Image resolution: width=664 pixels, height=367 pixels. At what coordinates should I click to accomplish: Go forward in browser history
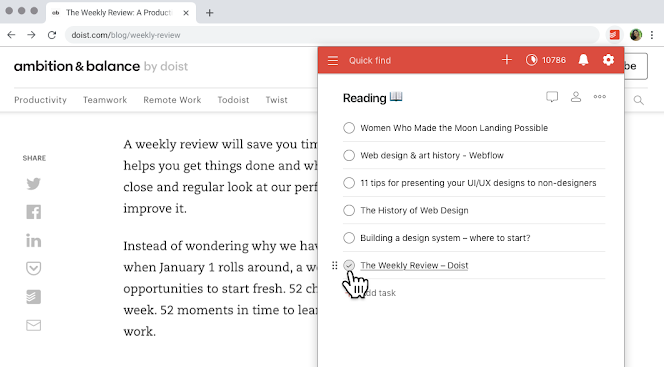tap(31, 35)
